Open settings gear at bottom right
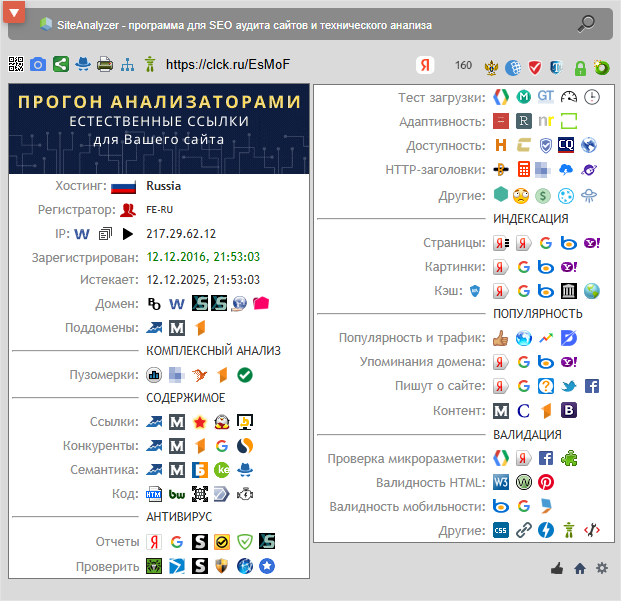 tap(602, 568)
